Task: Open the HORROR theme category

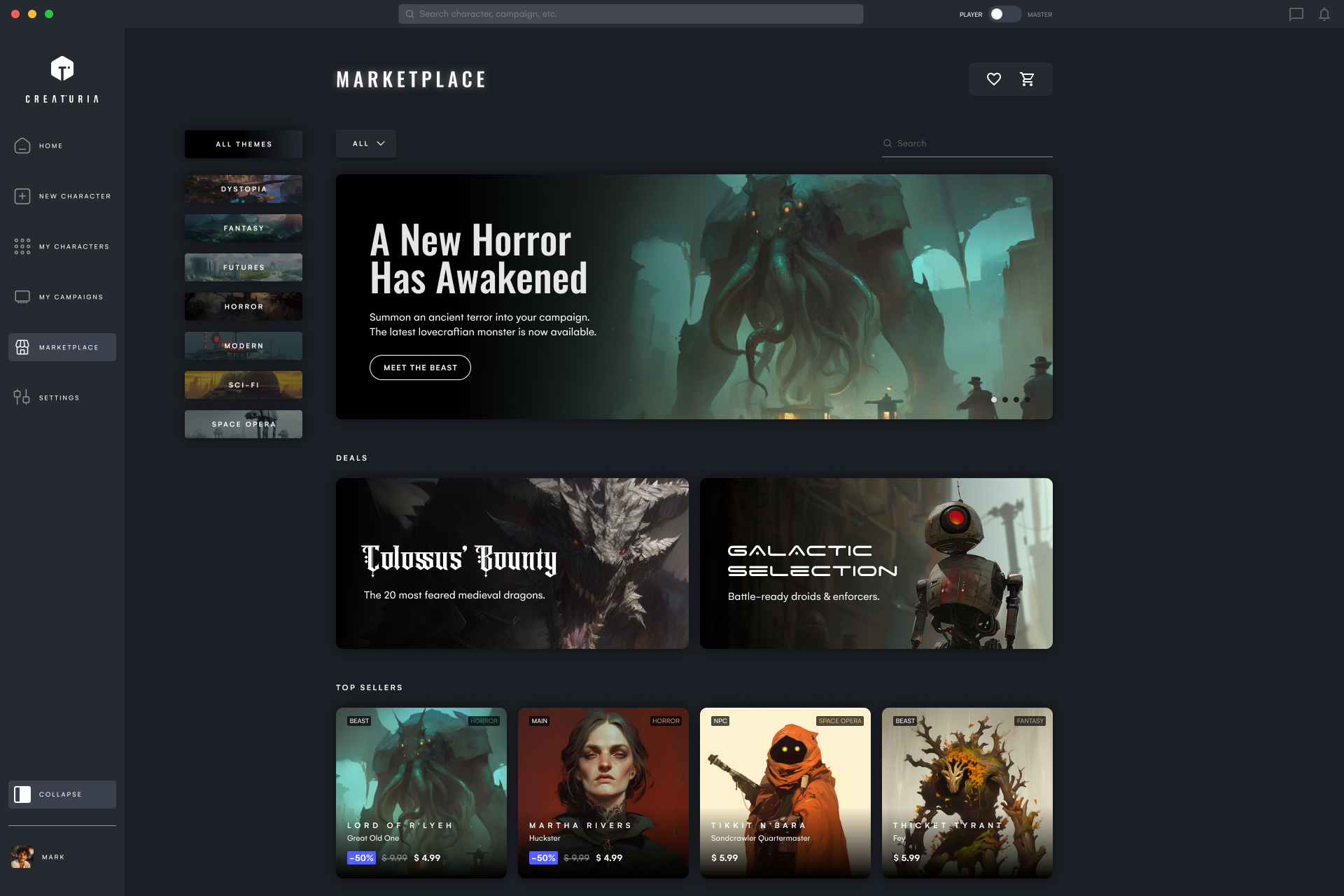Action: point(243,306)
